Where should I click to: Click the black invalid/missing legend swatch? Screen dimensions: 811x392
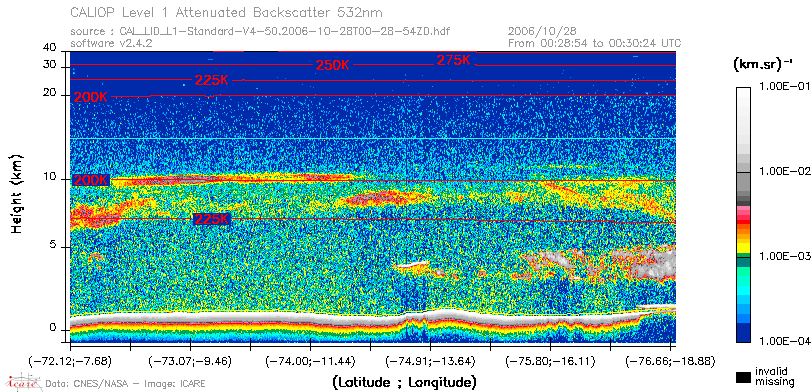pyautogui.click(x=743, y=378)
